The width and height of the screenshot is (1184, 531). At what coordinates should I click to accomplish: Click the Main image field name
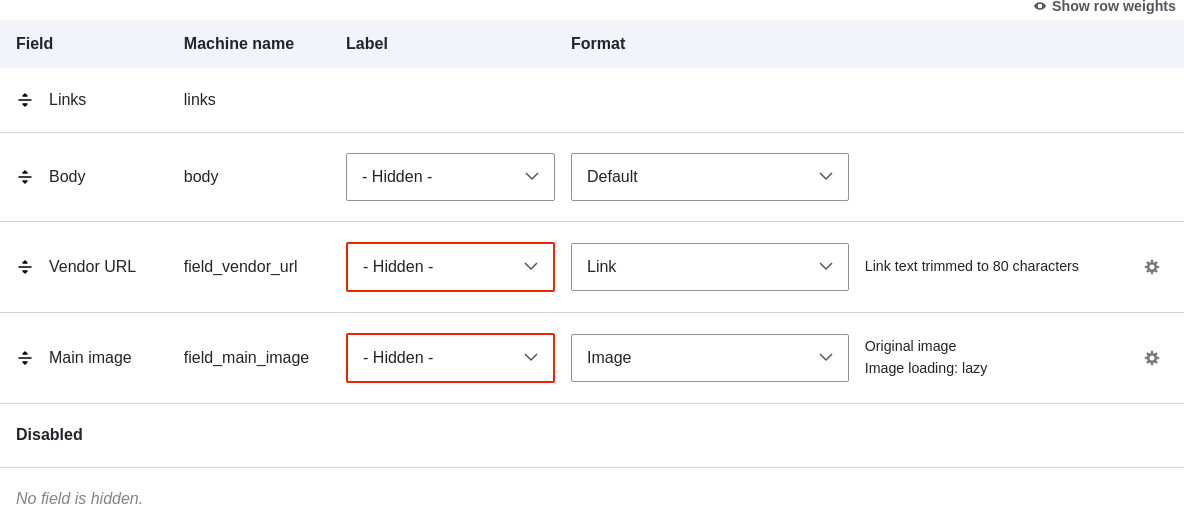point(90,358)
